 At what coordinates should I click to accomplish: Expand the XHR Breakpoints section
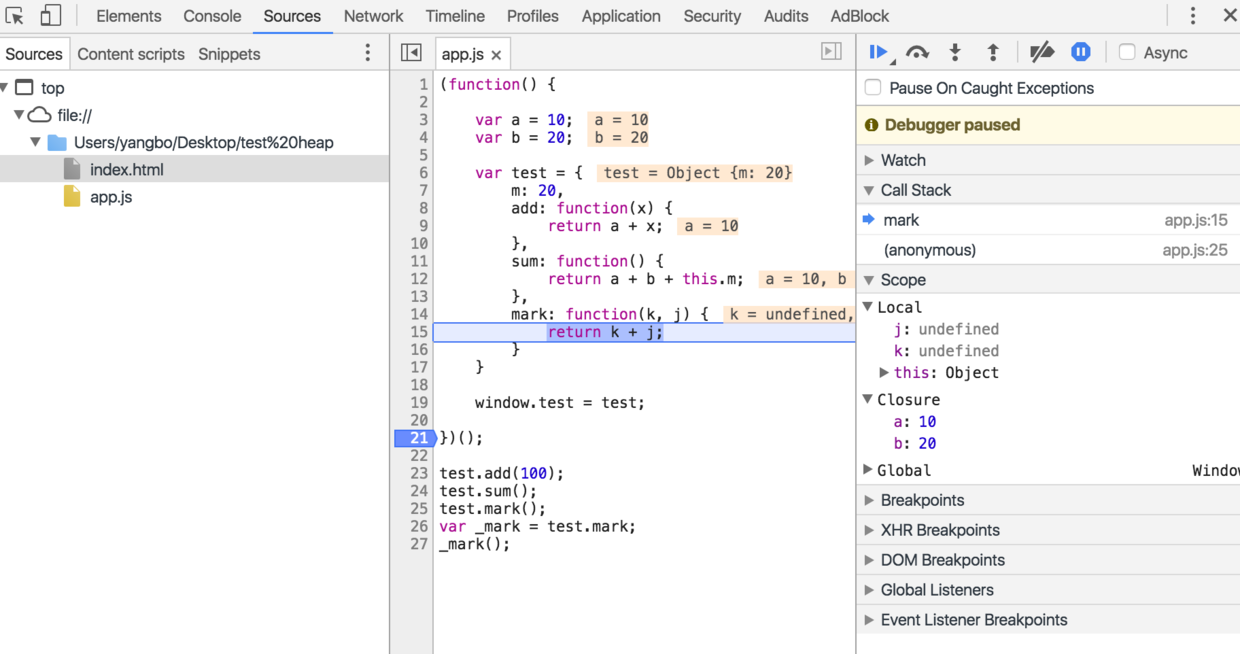click(939, 530)
